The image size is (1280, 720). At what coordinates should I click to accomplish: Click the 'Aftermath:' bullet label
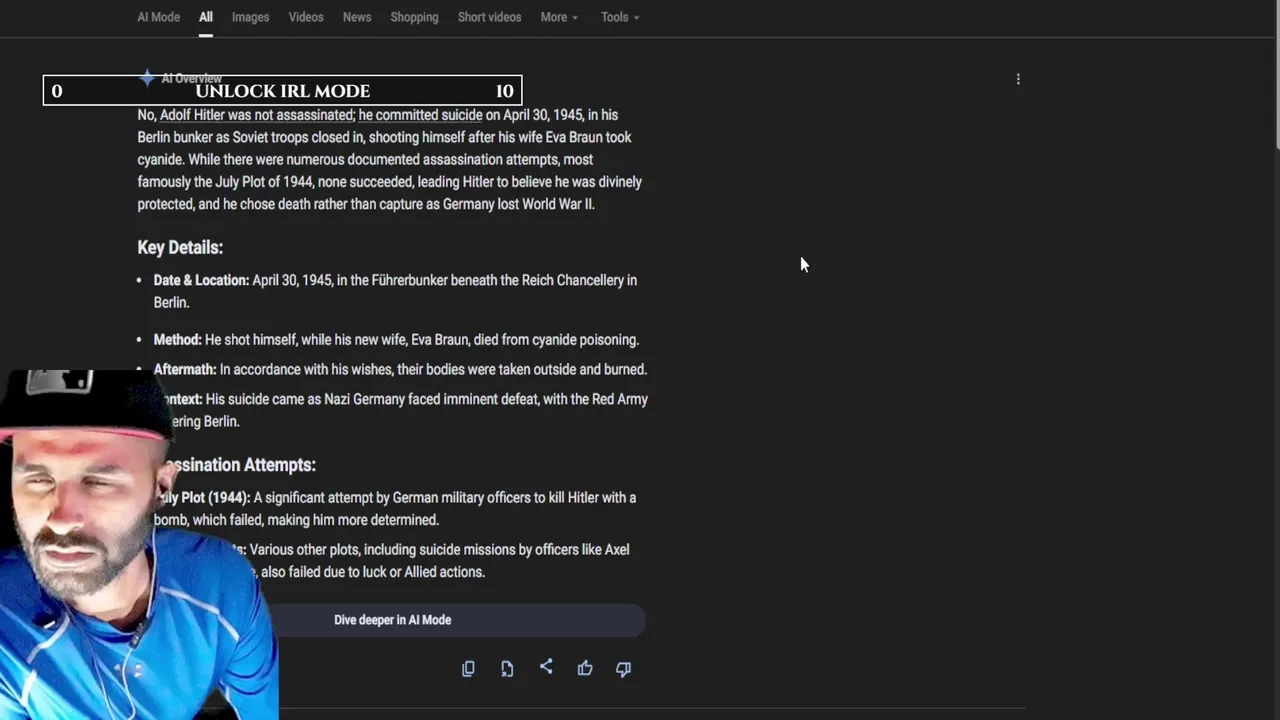(x=185, y=369)
